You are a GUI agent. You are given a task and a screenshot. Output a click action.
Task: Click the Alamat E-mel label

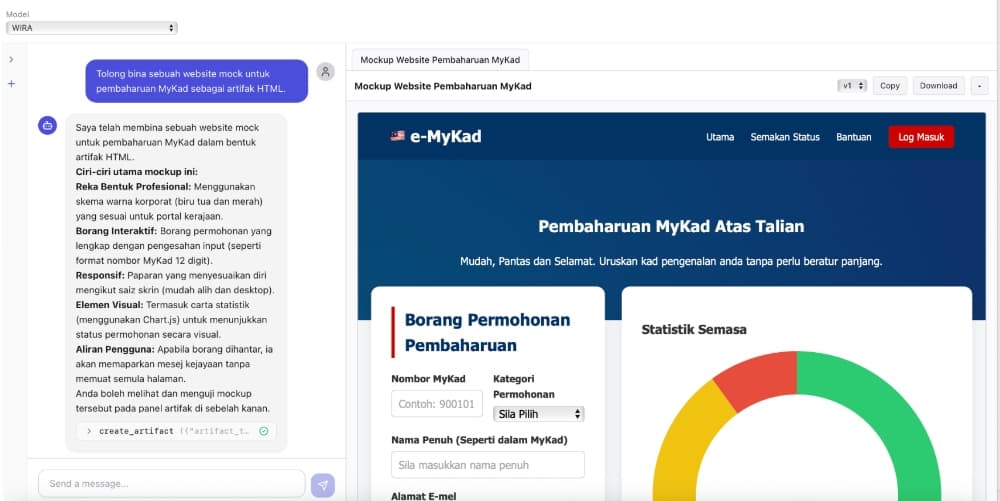point(423,496)
